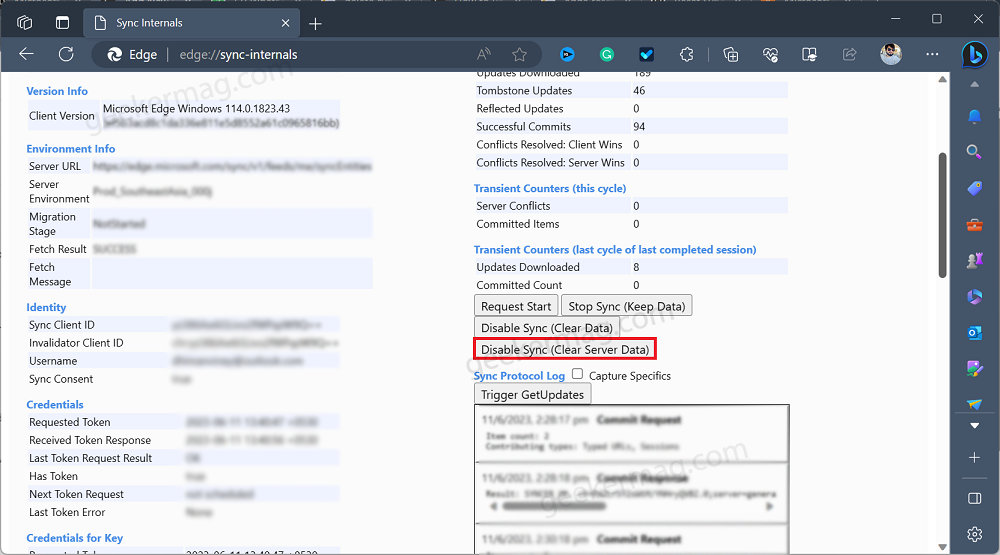Collapse sidebar apps with the up arrow

point(974,84)
